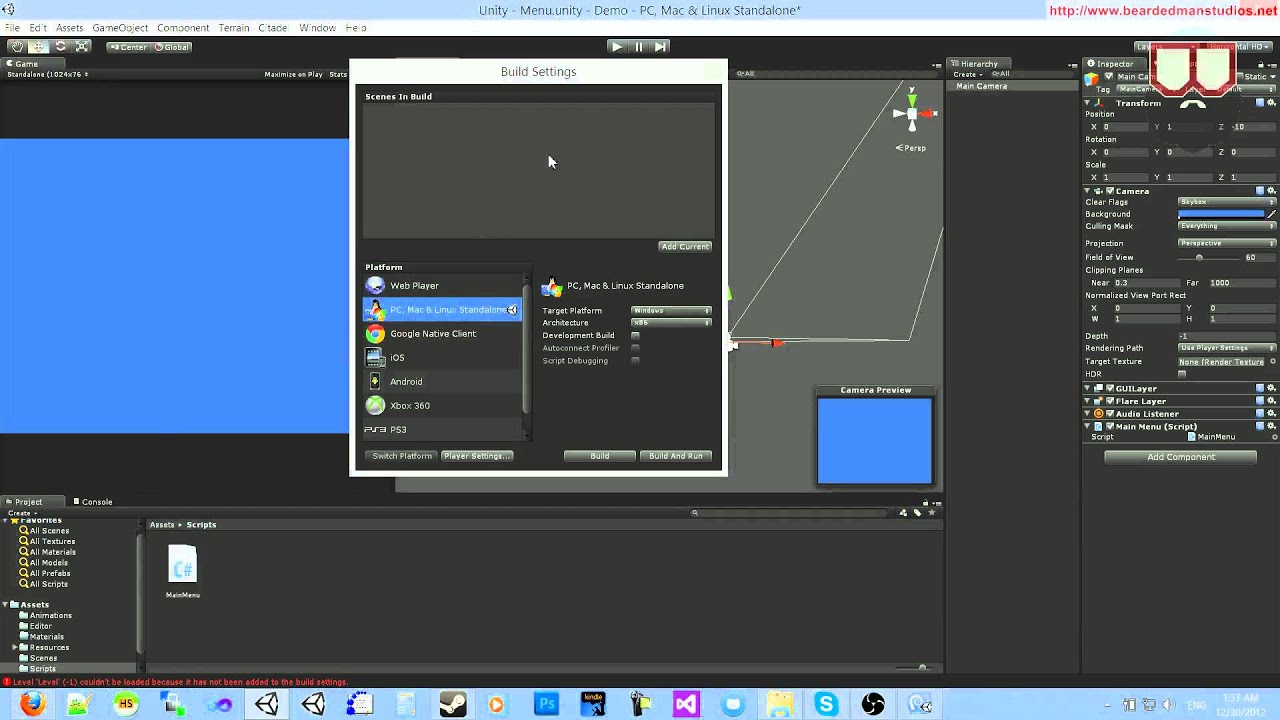Open Player Settings from Build Settings

[x=477, y=456]
